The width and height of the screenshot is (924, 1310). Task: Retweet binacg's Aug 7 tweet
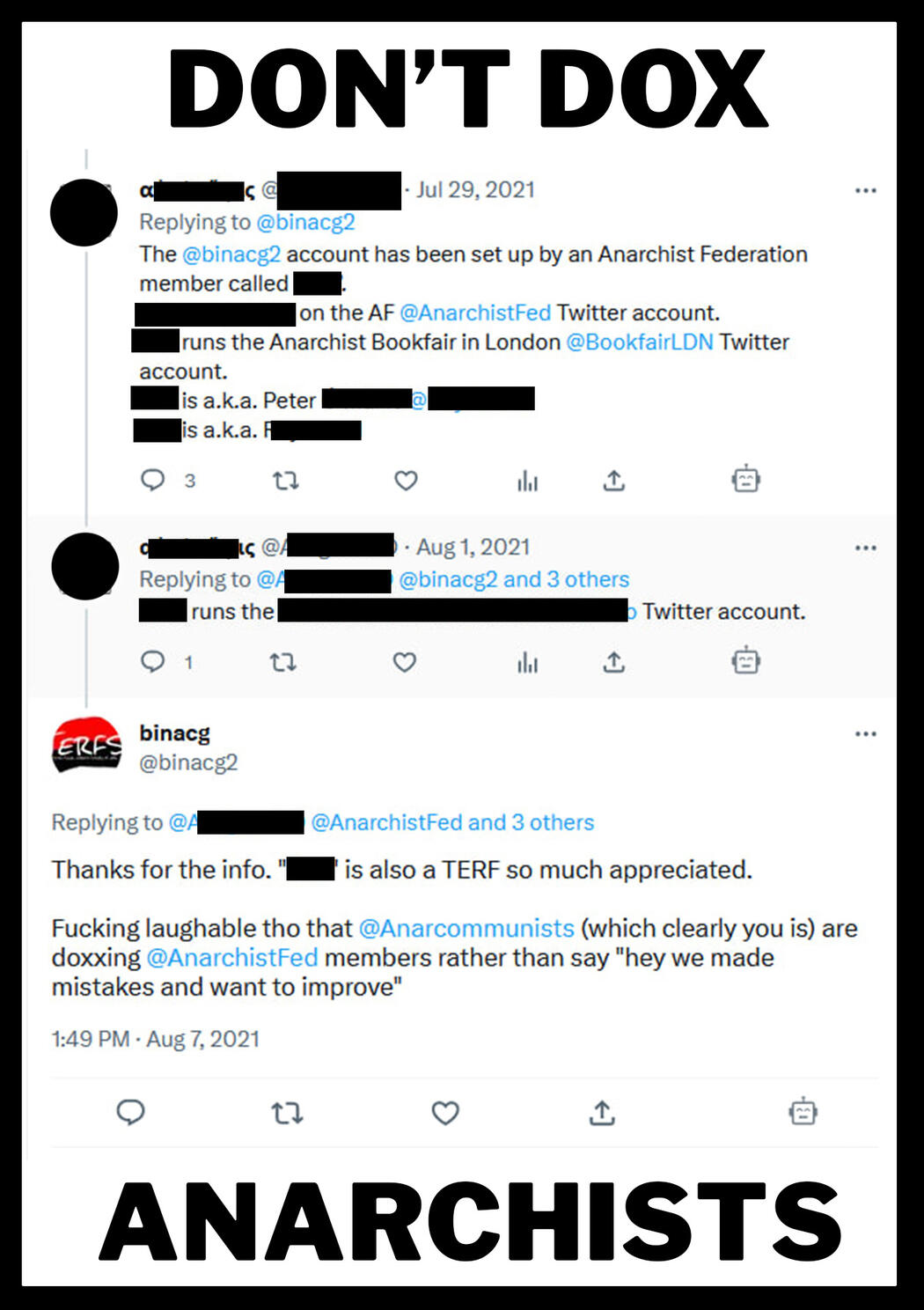click(287, 1113)
